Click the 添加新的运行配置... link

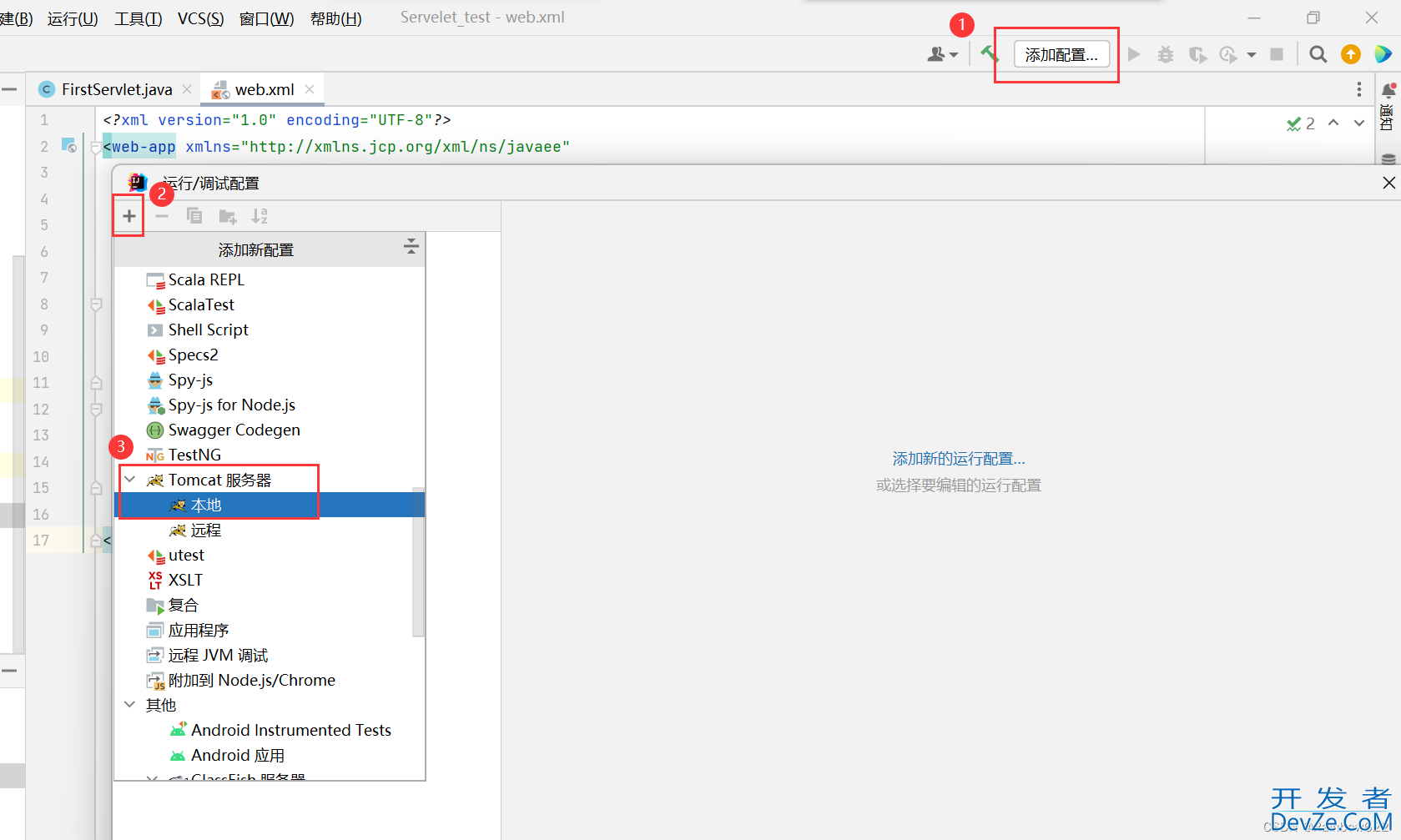959,459
